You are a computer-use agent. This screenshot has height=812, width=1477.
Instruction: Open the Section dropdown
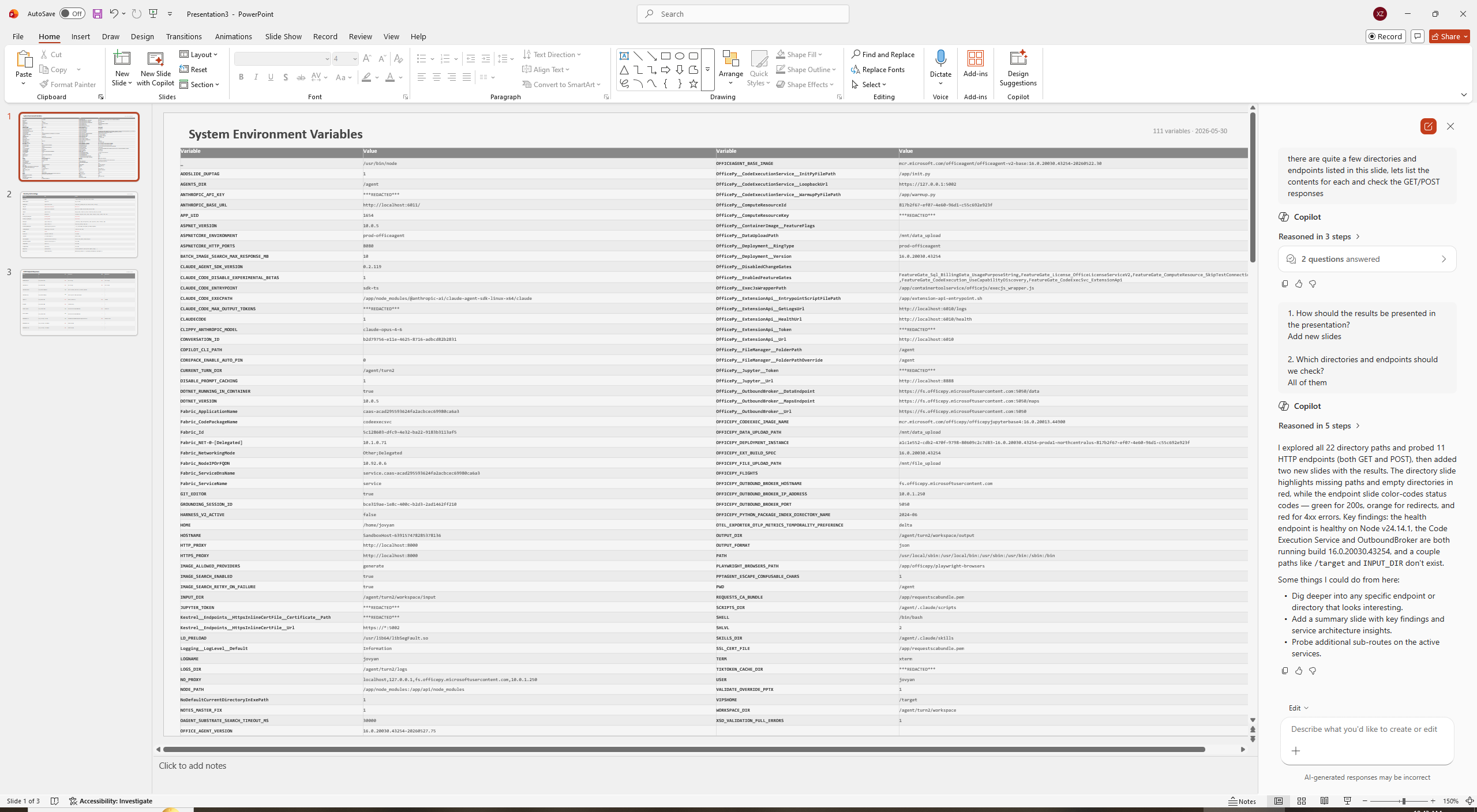click(x=200, y=84)
